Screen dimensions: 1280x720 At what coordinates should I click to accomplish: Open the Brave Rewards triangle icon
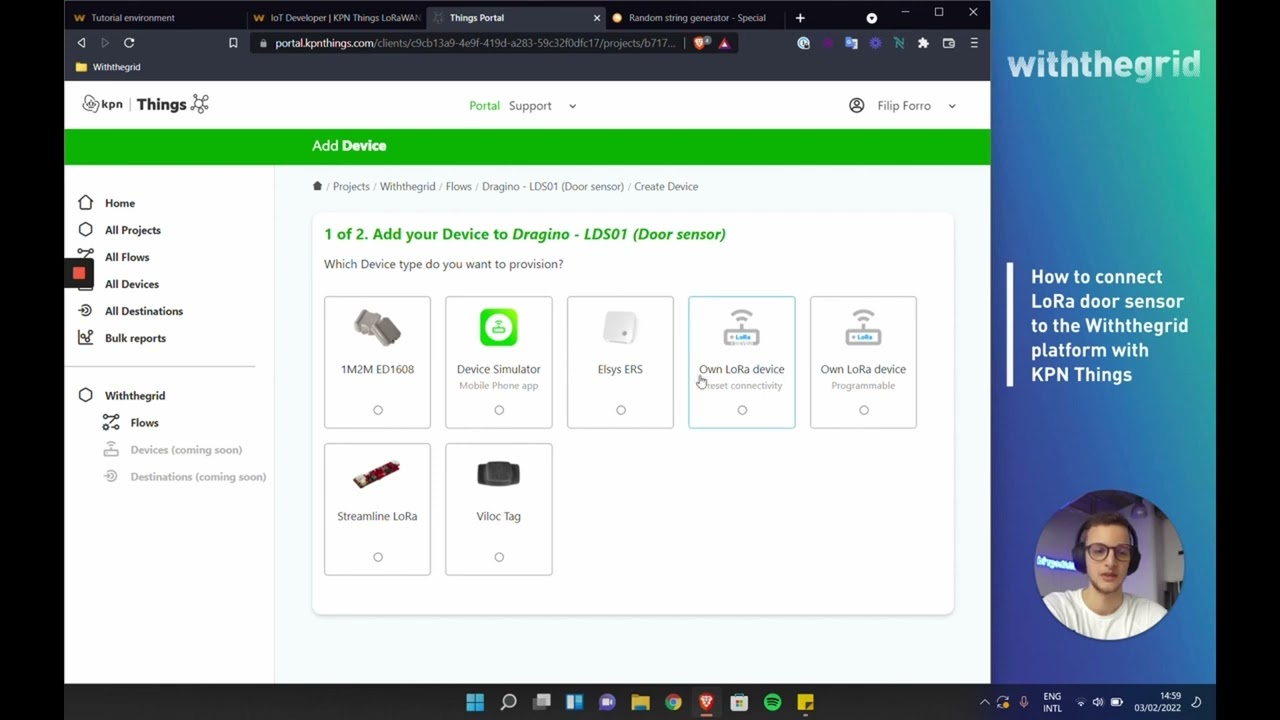pos(724,43)
